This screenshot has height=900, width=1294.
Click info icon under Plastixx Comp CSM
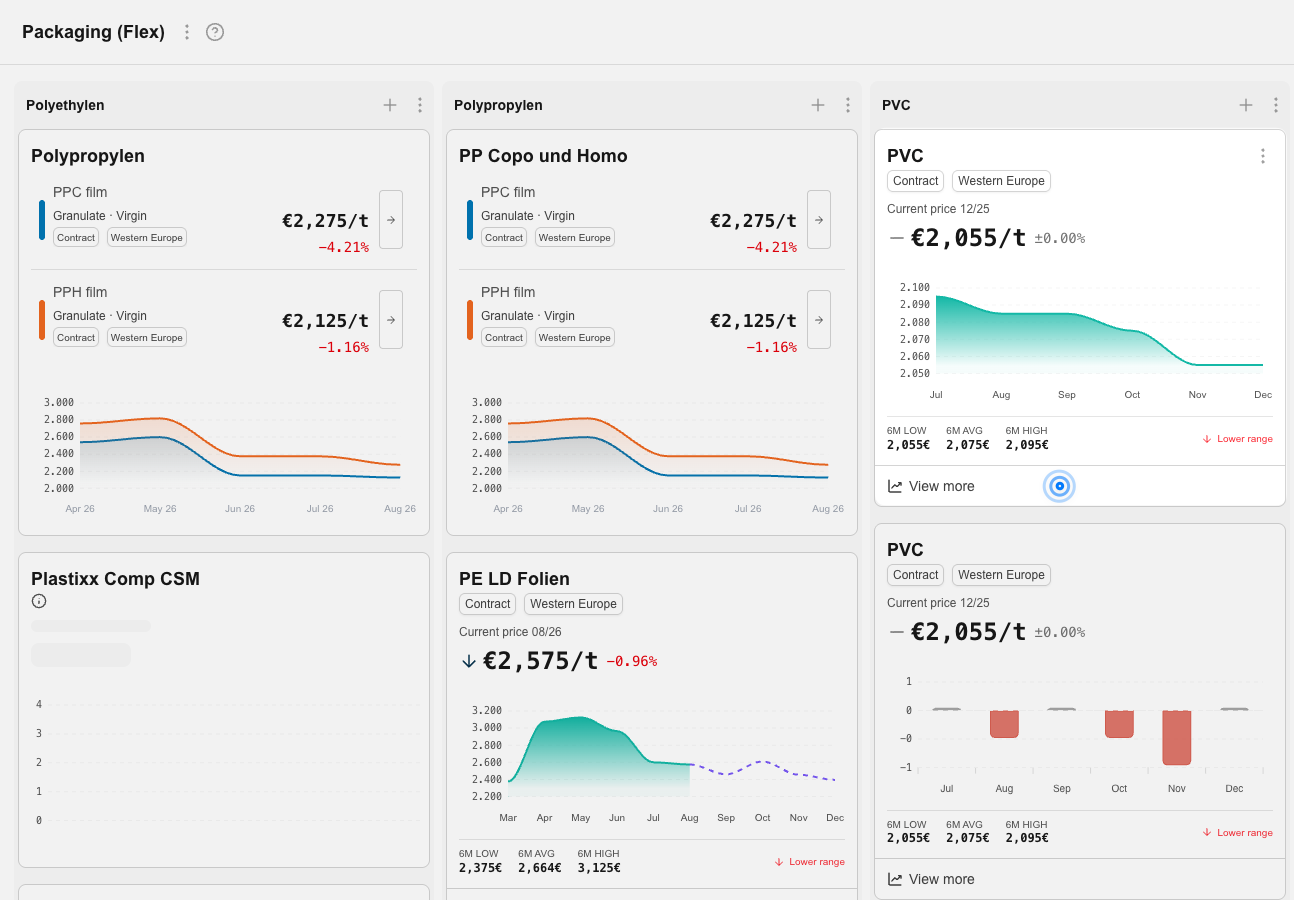[39, 601]
